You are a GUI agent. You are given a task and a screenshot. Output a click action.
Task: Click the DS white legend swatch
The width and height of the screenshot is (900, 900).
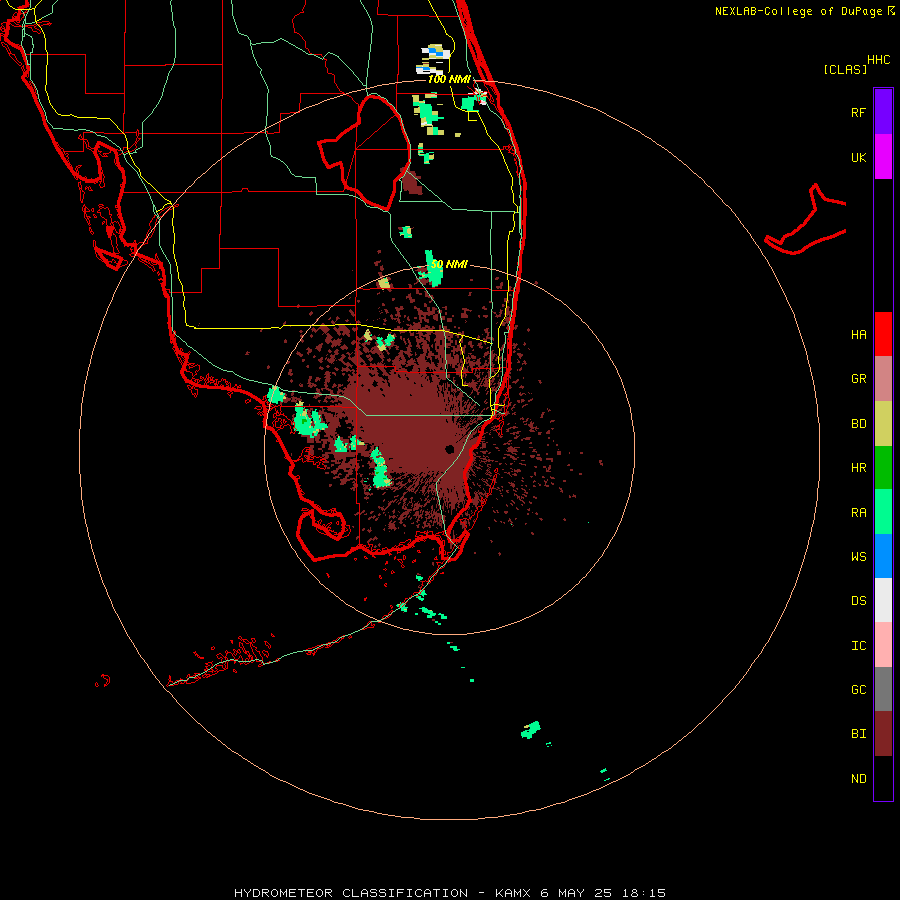point(883,600)
